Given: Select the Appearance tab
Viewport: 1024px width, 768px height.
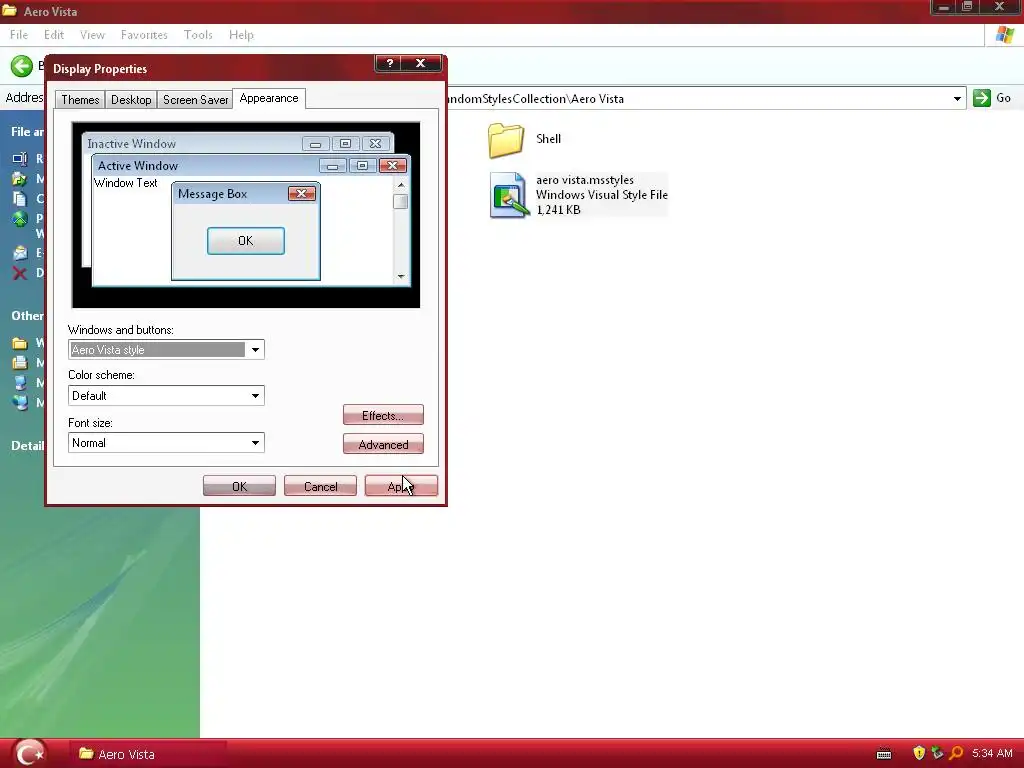Looking at the screenshot, I should click(x=268, y=98).
